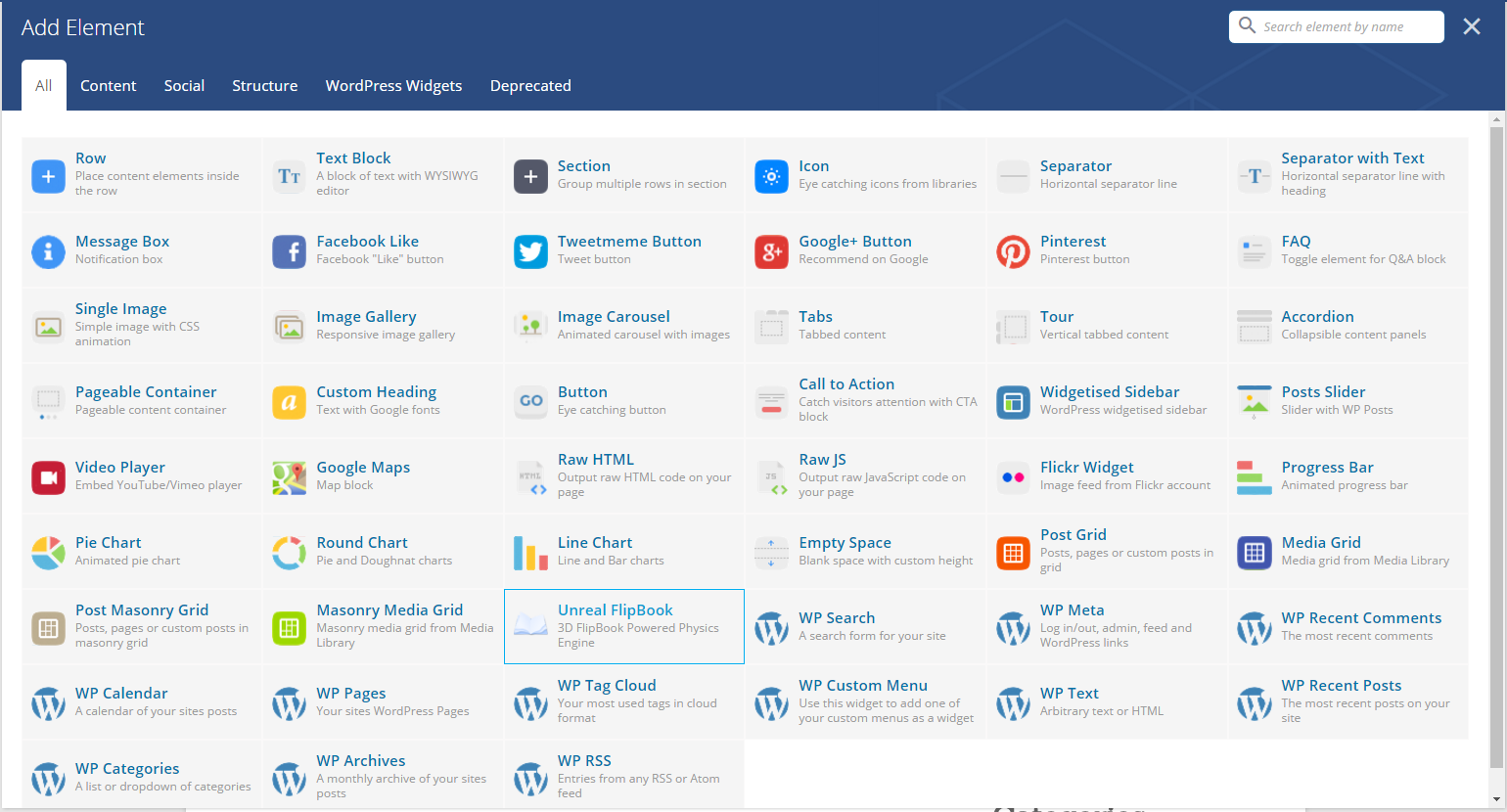The image size is (1507, 812).
Task: Click the Section plus icon
Action: [530, 176]
